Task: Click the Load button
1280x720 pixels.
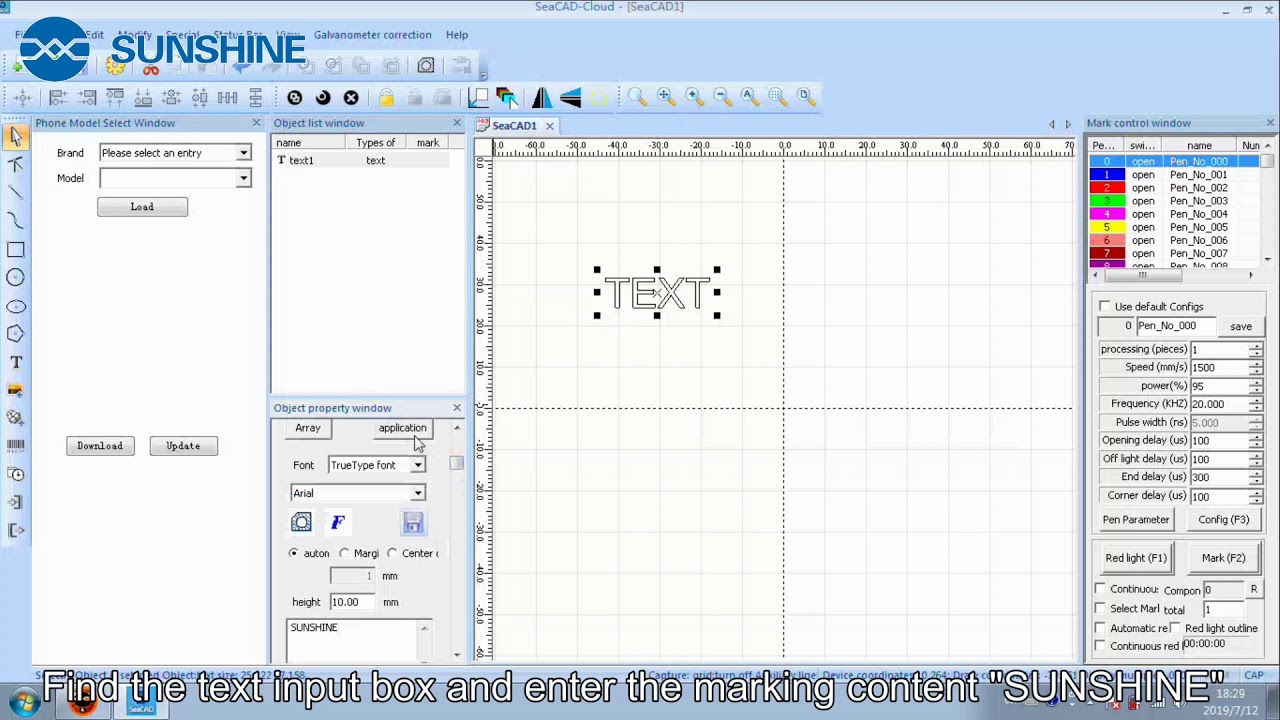Action: 142,207
